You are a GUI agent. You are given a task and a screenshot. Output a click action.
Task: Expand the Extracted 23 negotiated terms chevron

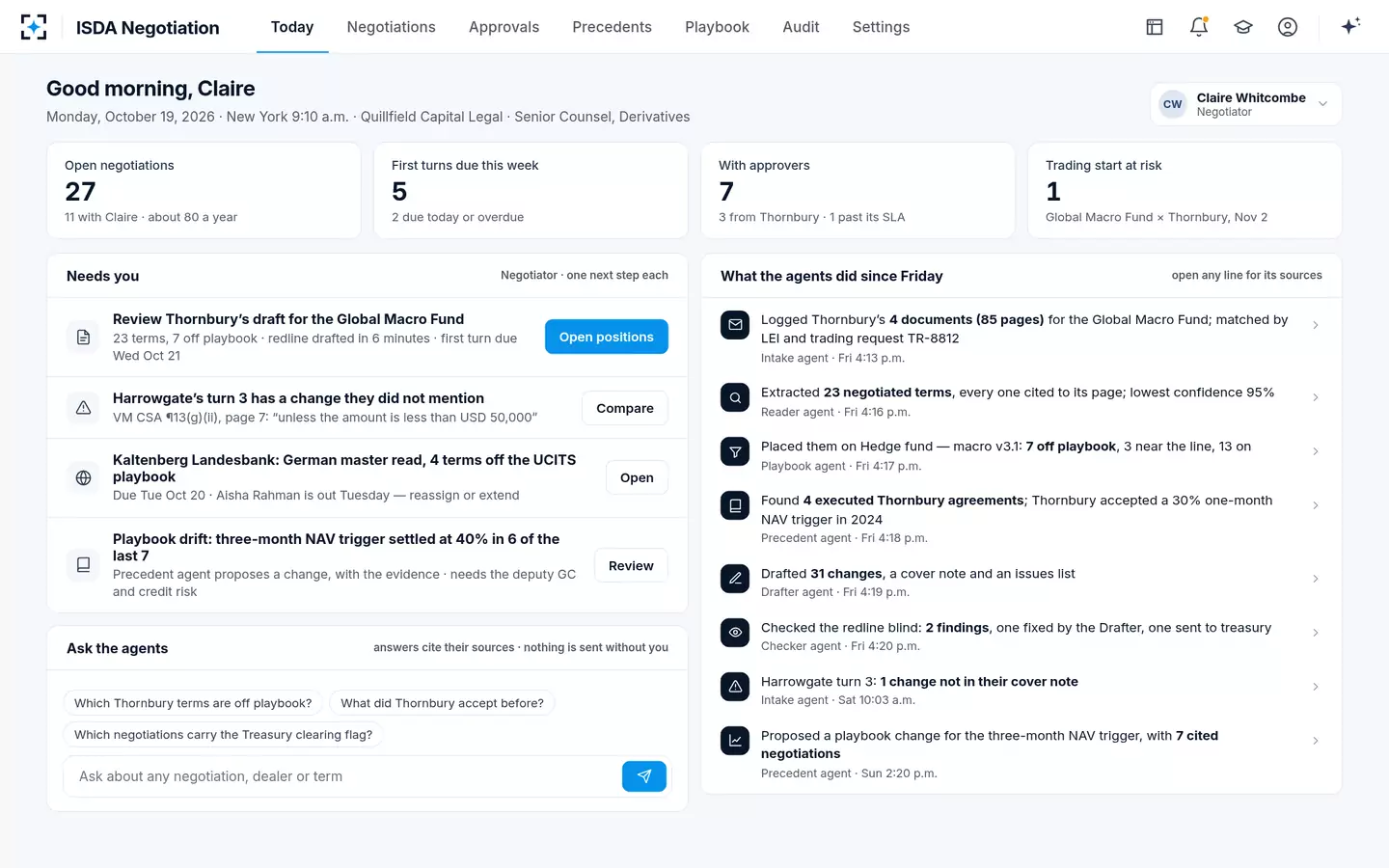coord(1316,397)
